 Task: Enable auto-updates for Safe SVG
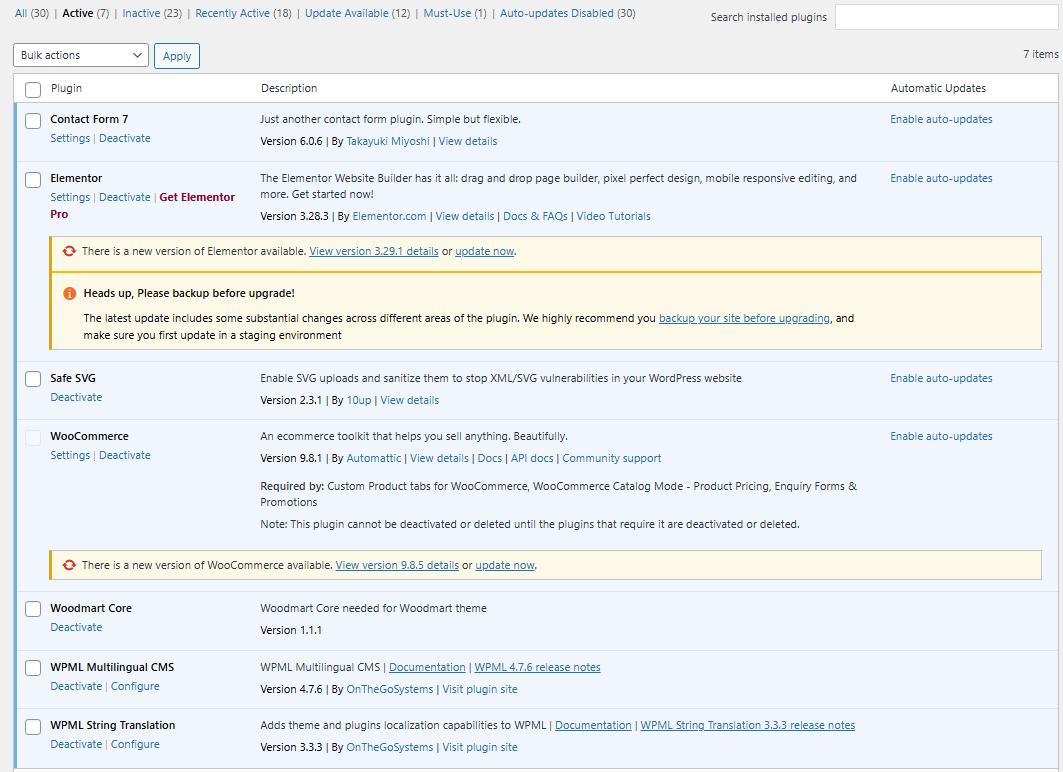pos(941,378)
